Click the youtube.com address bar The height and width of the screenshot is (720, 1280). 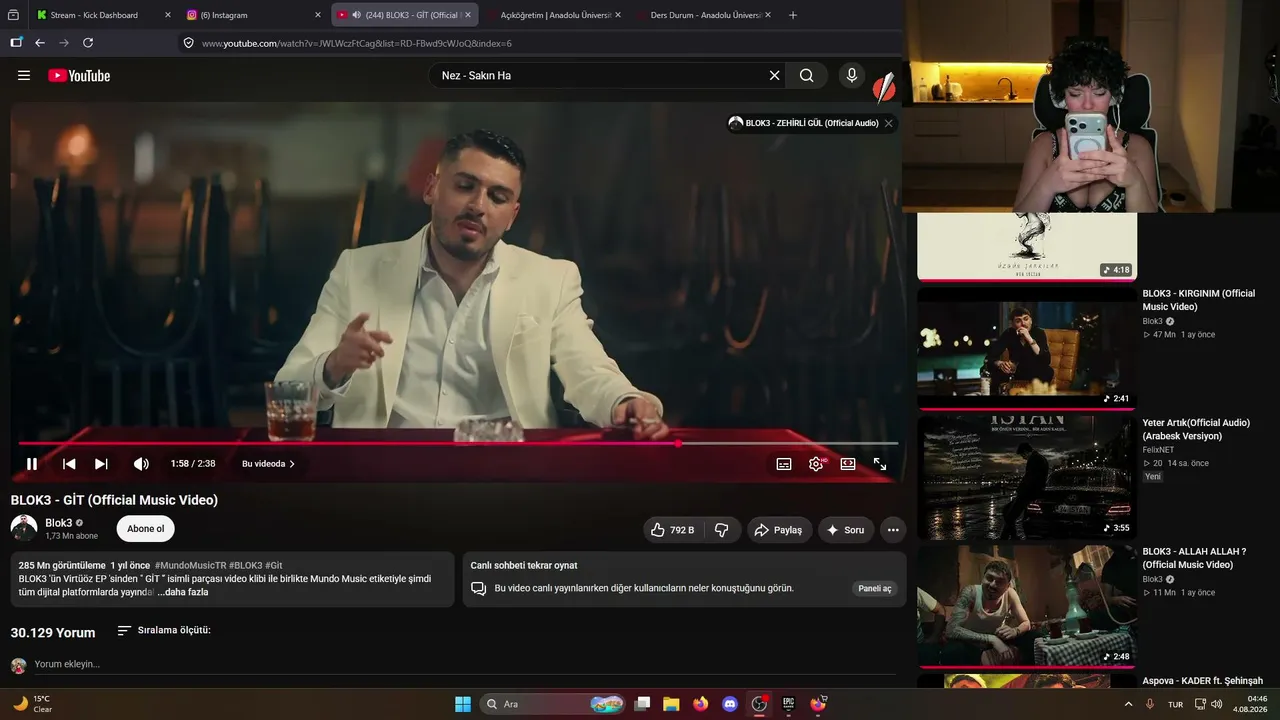tap(540, 43)
